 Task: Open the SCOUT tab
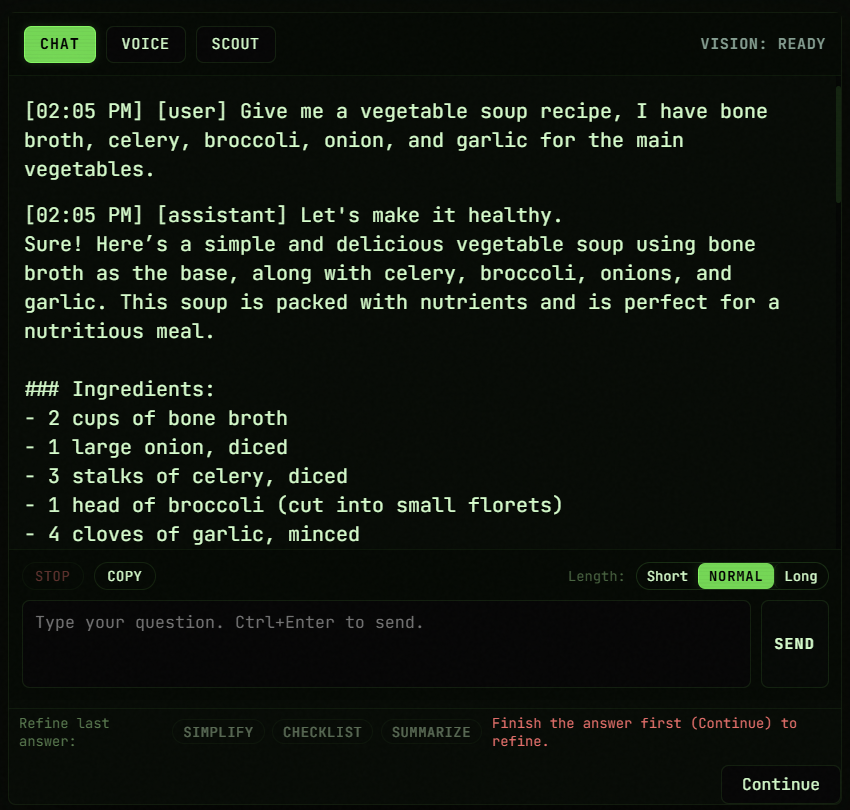pos(235,44)
